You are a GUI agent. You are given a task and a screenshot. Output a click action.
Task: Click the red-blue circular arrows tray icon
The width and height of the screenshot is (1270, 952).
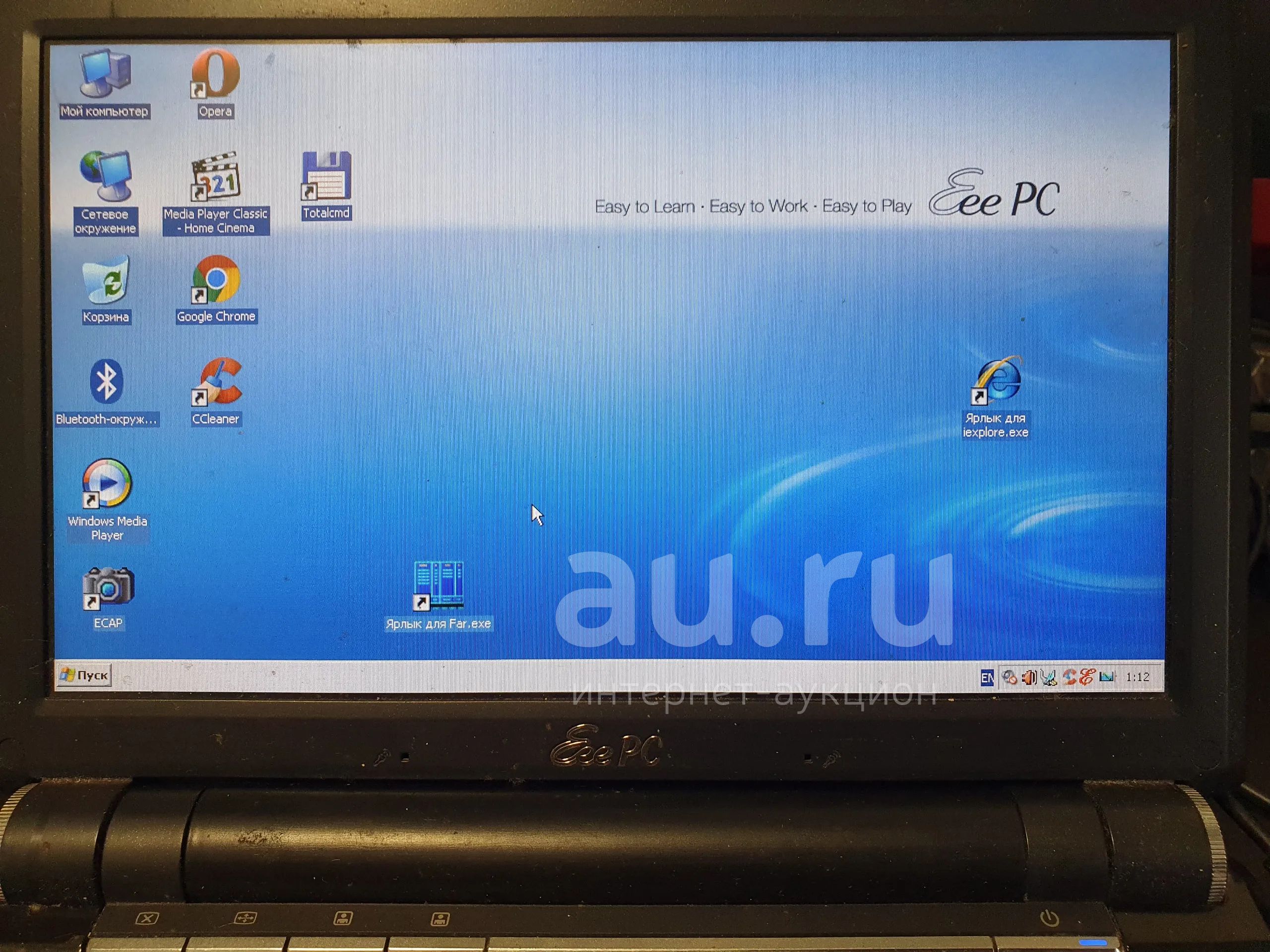tap(1069, 677)
